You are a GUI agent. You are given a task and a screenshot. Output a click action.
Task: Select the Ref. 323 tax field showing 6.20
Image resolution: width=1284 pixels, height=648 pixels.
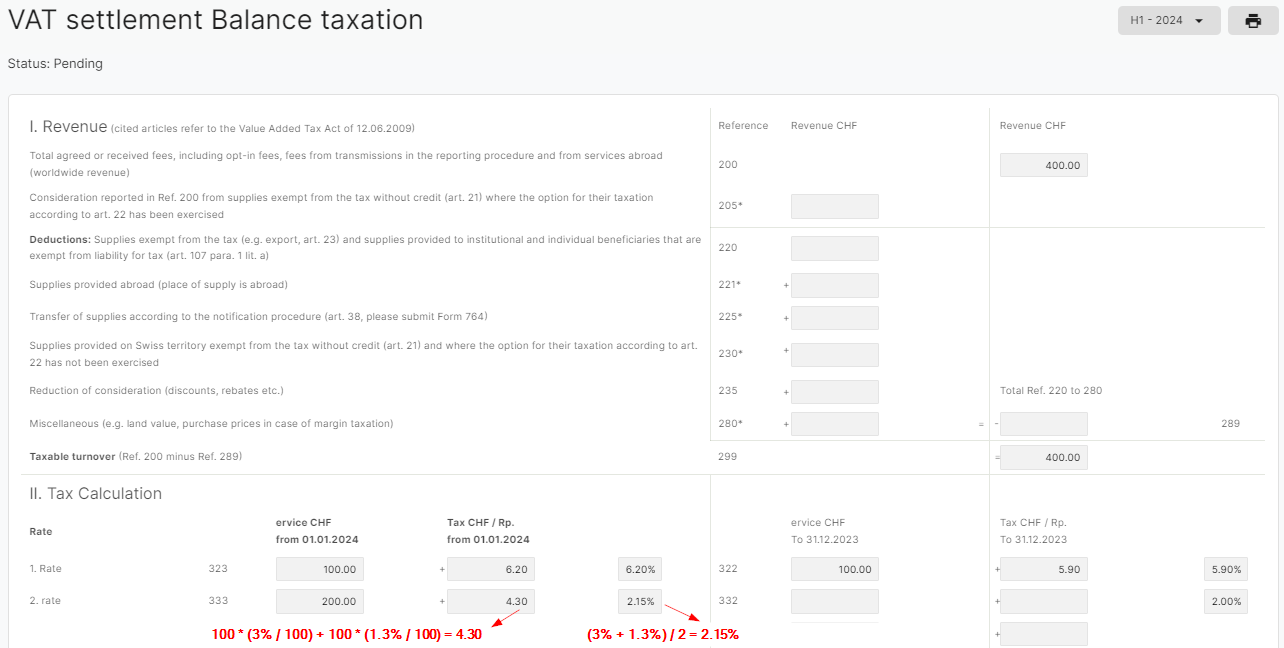[x=490, y=569]
